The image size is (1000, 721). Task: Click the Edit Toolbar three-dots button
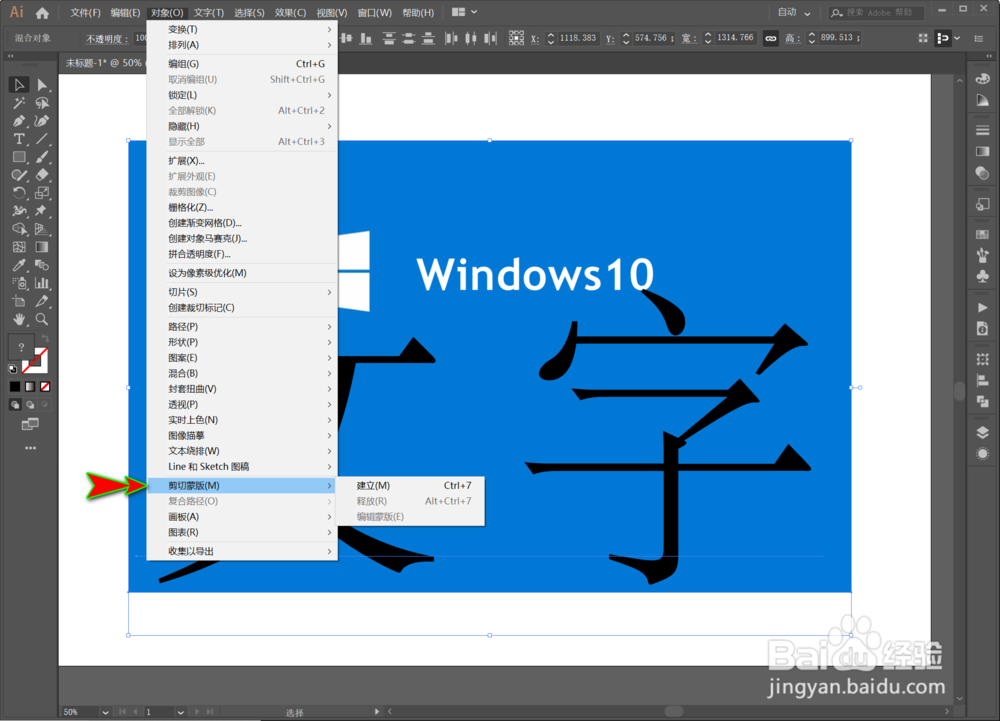(x=30, y=449)
